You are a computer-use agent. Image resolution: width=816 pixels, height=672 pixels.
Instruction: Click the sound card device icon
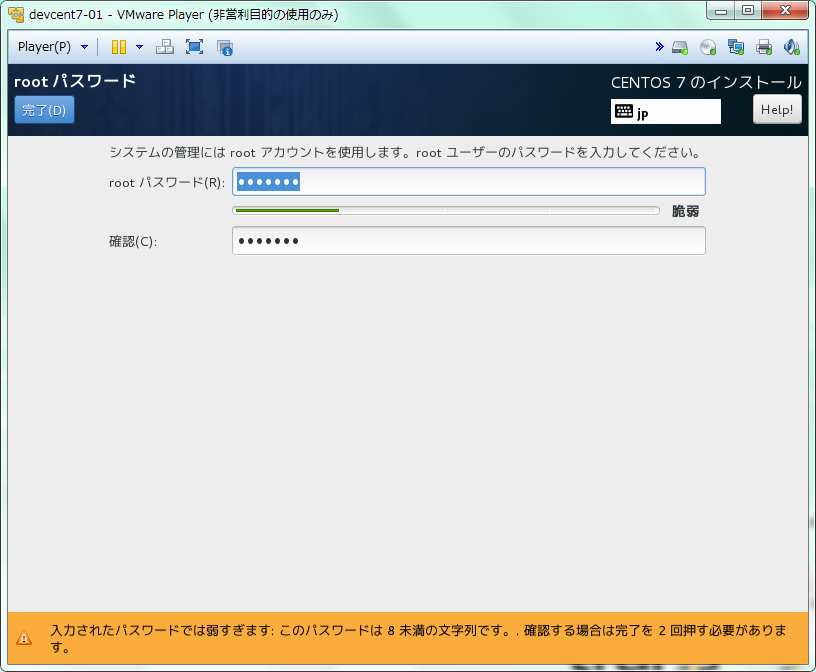[791, 47]
